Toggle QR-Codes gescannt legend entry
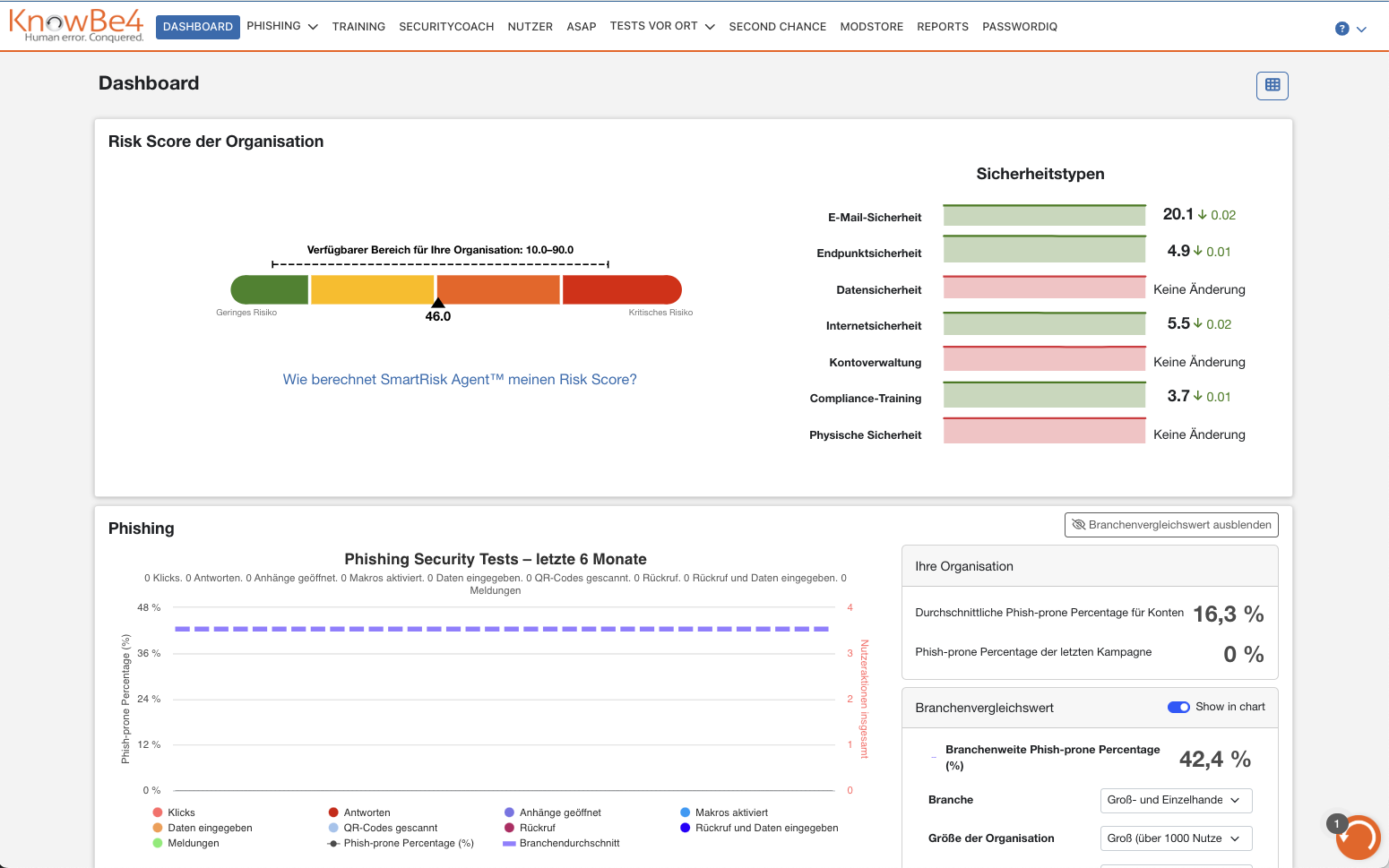 383,828
